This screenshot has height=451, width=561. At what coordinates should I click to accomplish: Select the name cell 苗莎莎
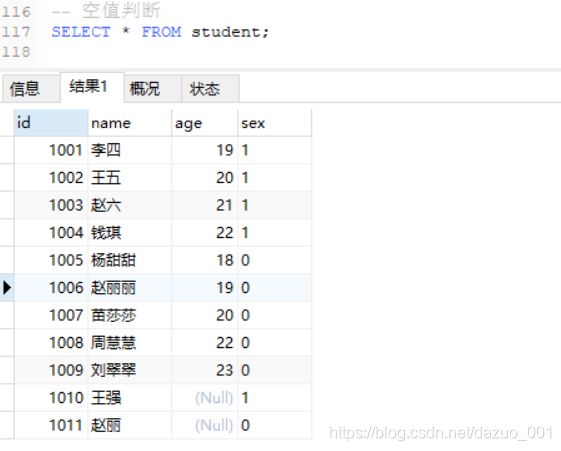(x=130, y=315)
